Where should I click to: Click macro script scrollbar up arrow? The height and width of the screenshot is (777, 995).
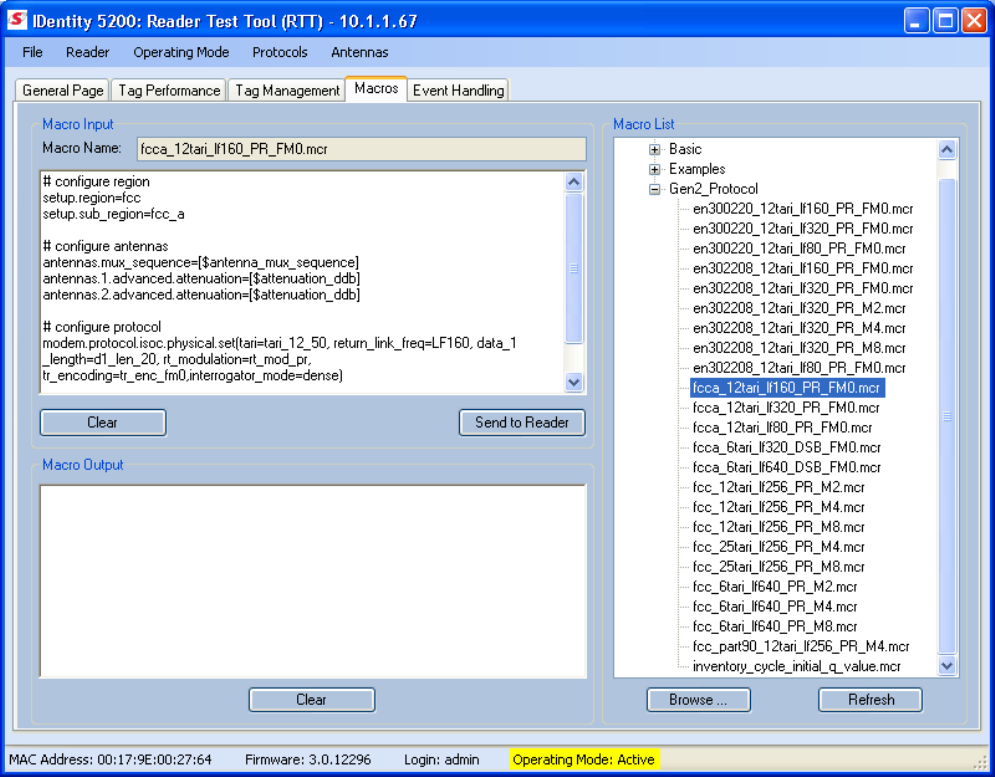574,182
